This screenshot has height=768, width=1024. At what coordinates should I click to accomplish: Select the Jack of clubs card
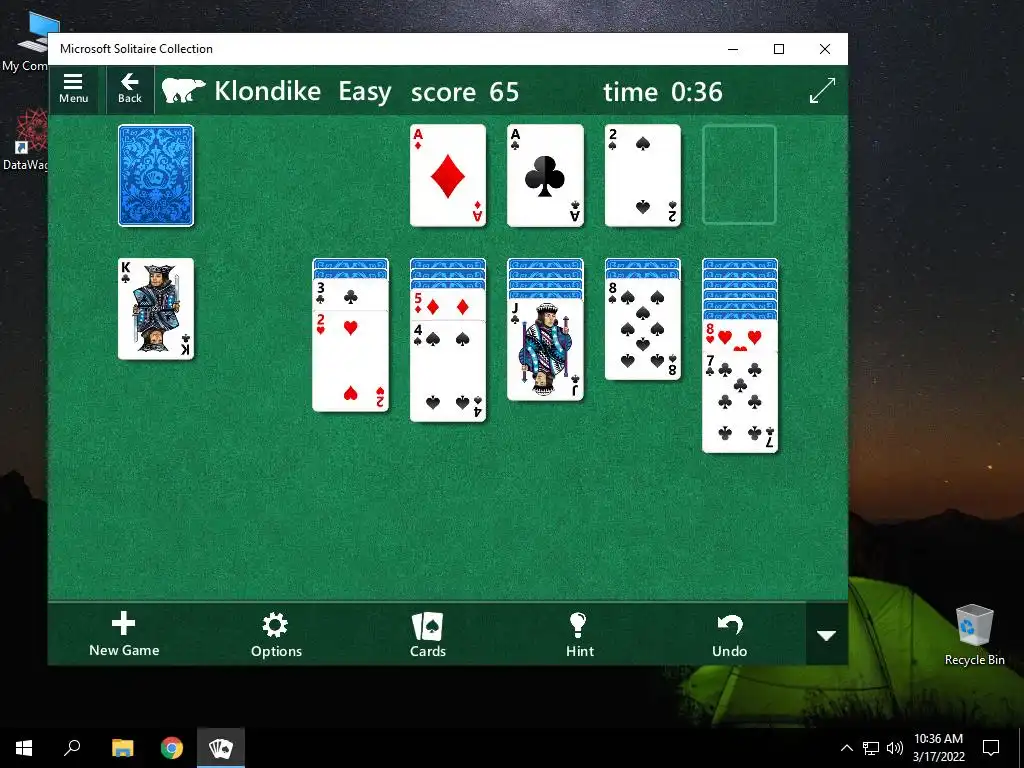point(545,350)
